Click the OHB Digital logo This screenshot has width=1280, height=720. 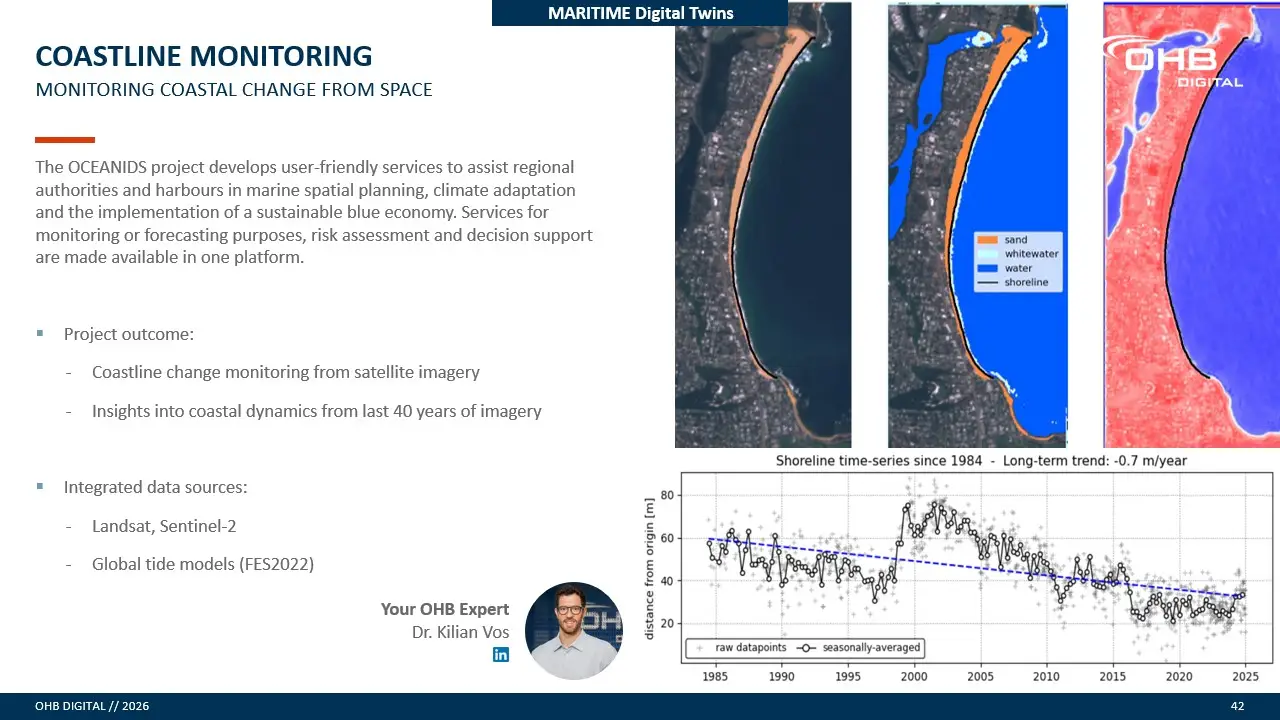[1174, 60]
